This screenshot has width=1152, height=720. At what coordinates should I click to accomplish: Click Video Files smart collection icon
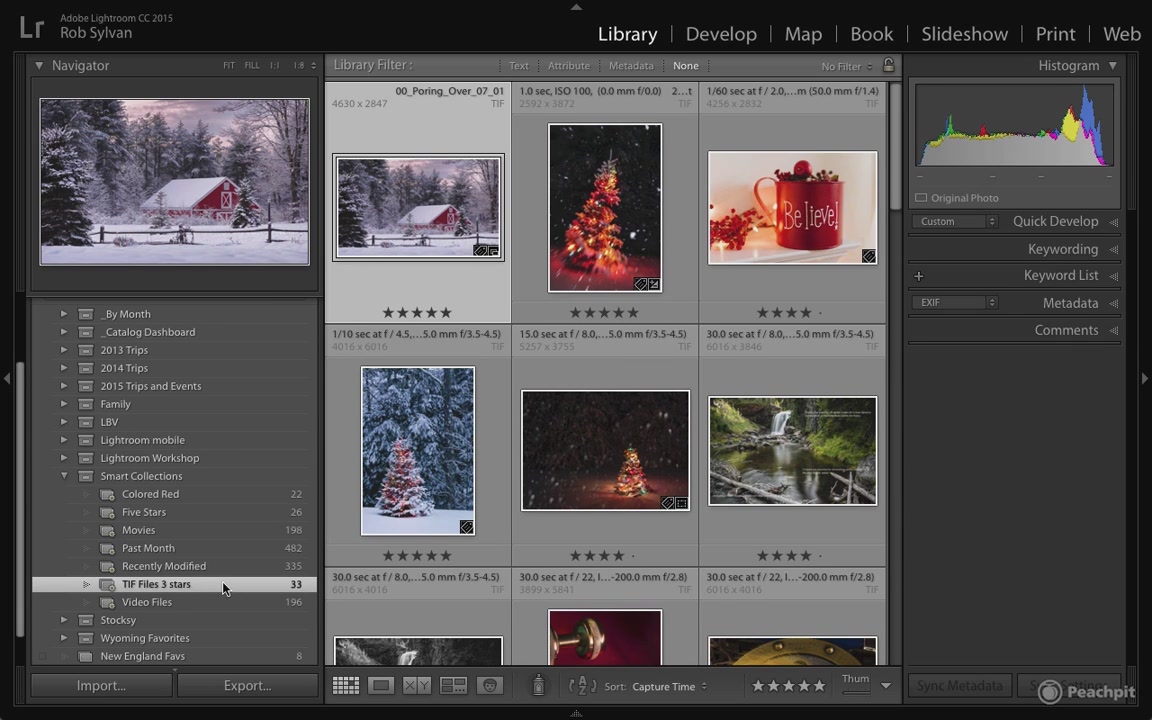[107, 602]
